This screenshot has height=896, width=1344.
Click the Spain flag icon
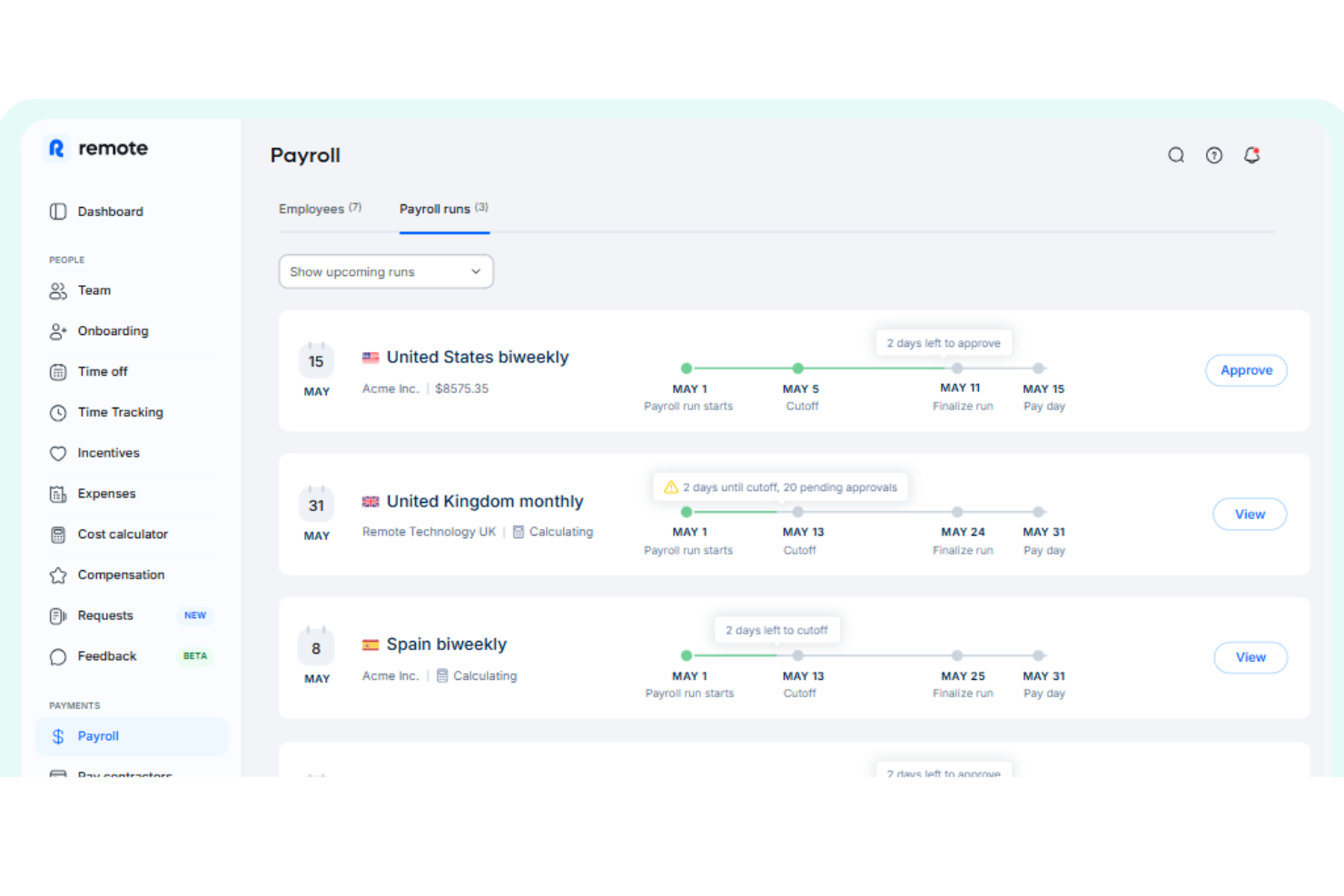pyautogui.click(x=371, y=645)
